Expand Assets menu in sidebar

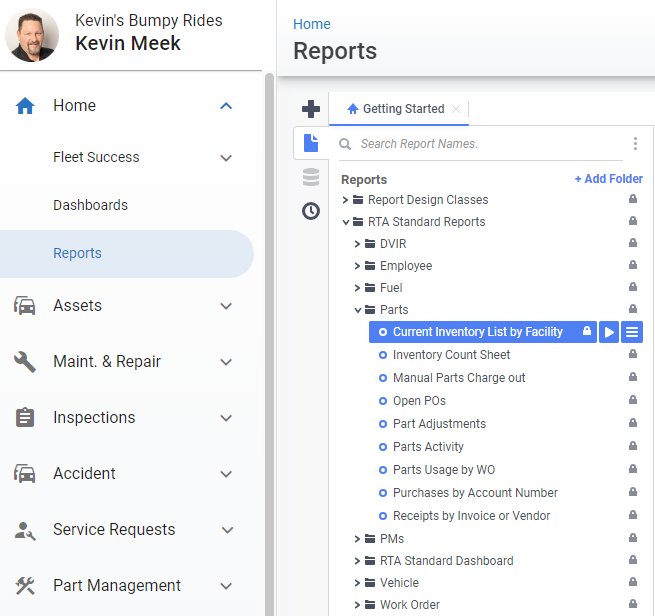(226, 307)
